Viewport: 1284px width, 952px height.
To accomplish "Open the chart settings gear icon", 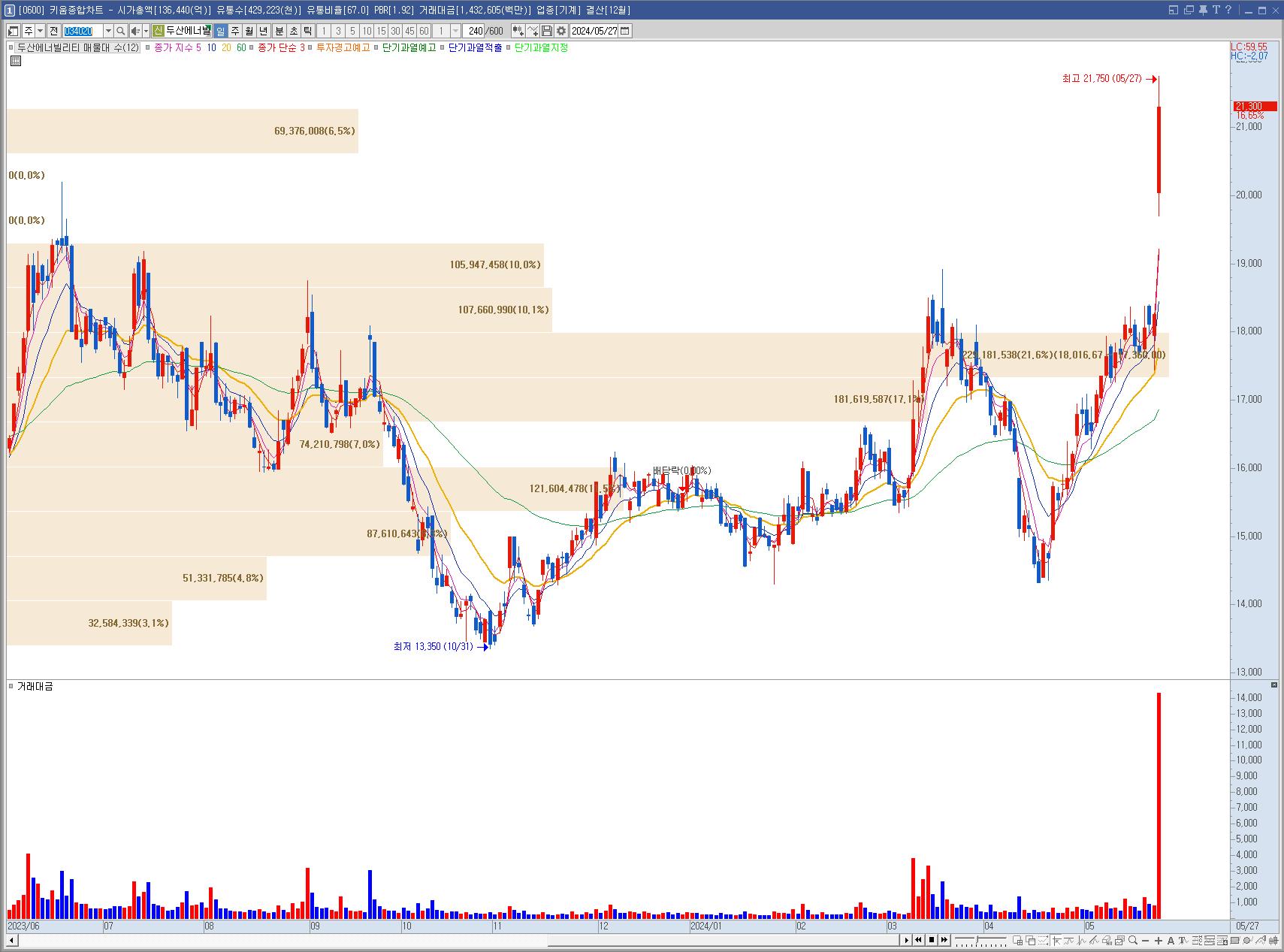I will (561, 31).
